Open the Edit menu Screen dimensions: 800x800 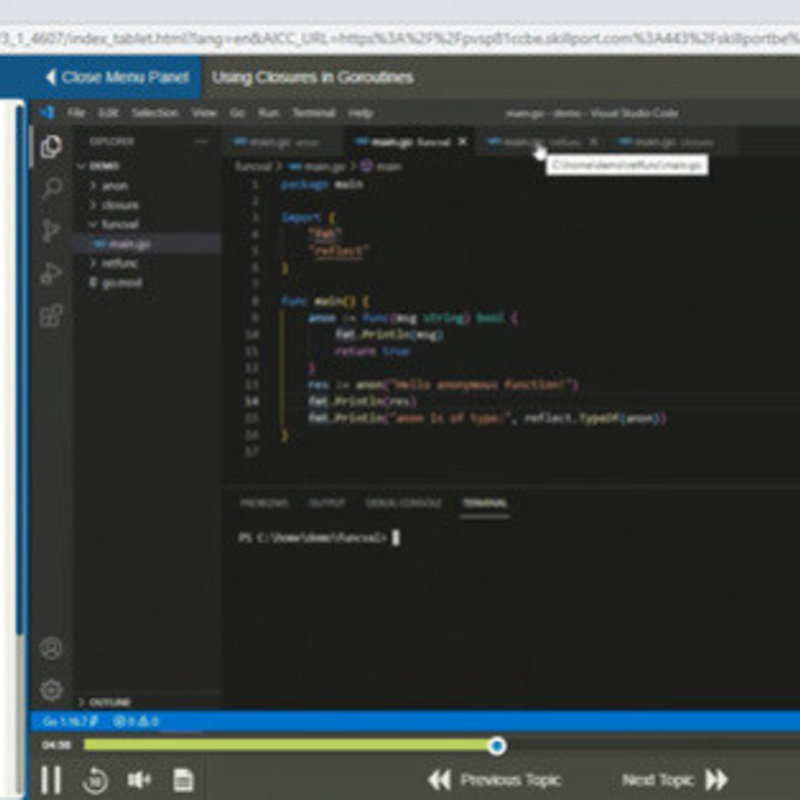108,113
